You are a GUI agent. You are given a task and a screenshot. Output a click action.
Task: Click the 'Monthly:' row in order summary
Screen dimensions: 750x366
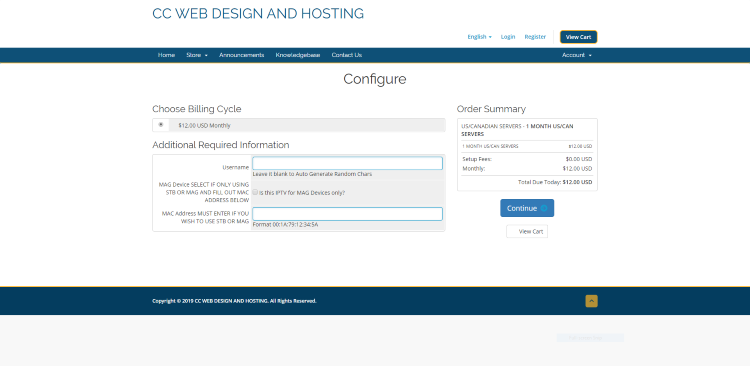(527, 168)
